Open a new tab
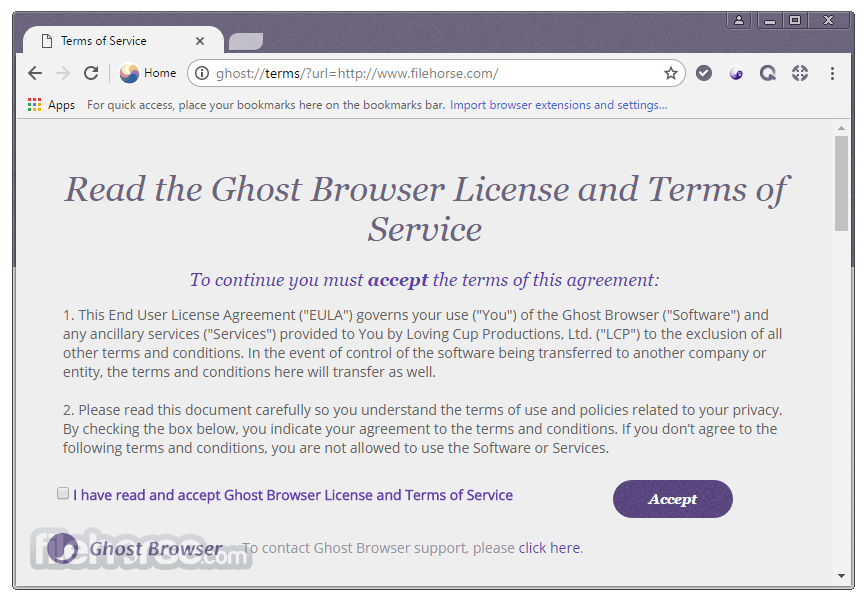 (x=246, y=41)
